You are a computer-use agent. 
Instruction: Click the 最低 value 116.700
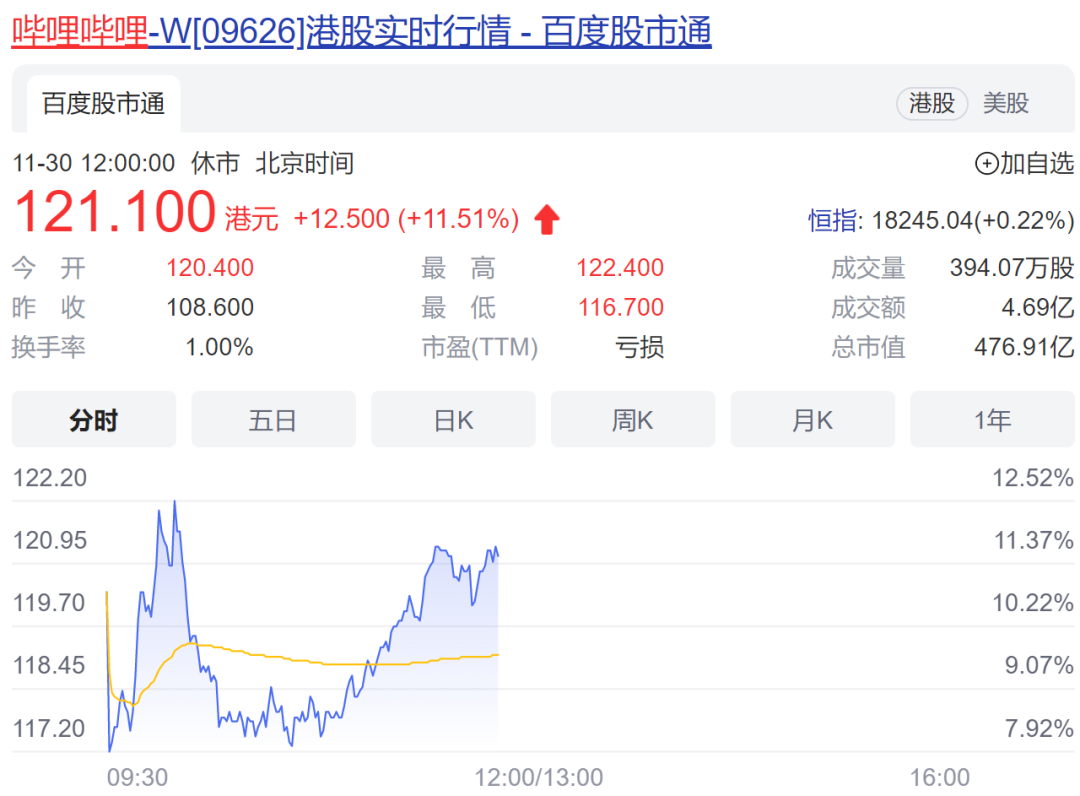pyautogui.click(x=621, y=307)
